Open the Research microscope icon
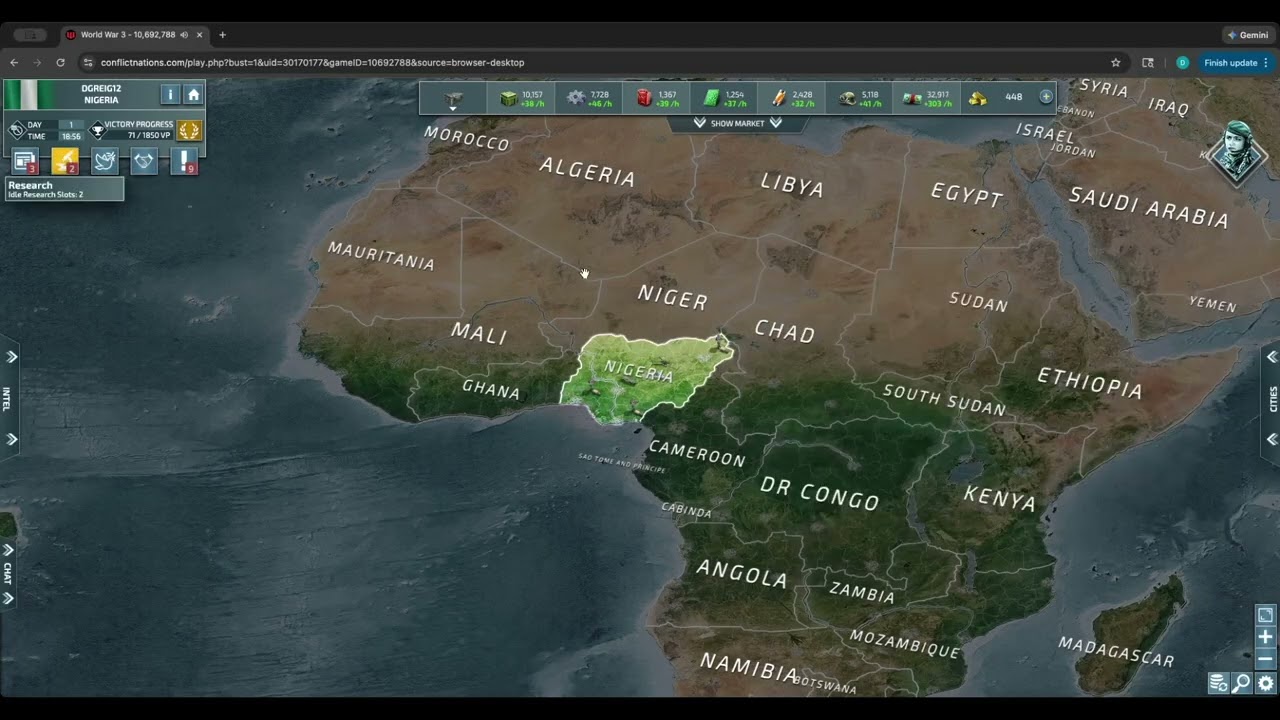The width and height of the screenshot is (1280, 720). (65, 161)
